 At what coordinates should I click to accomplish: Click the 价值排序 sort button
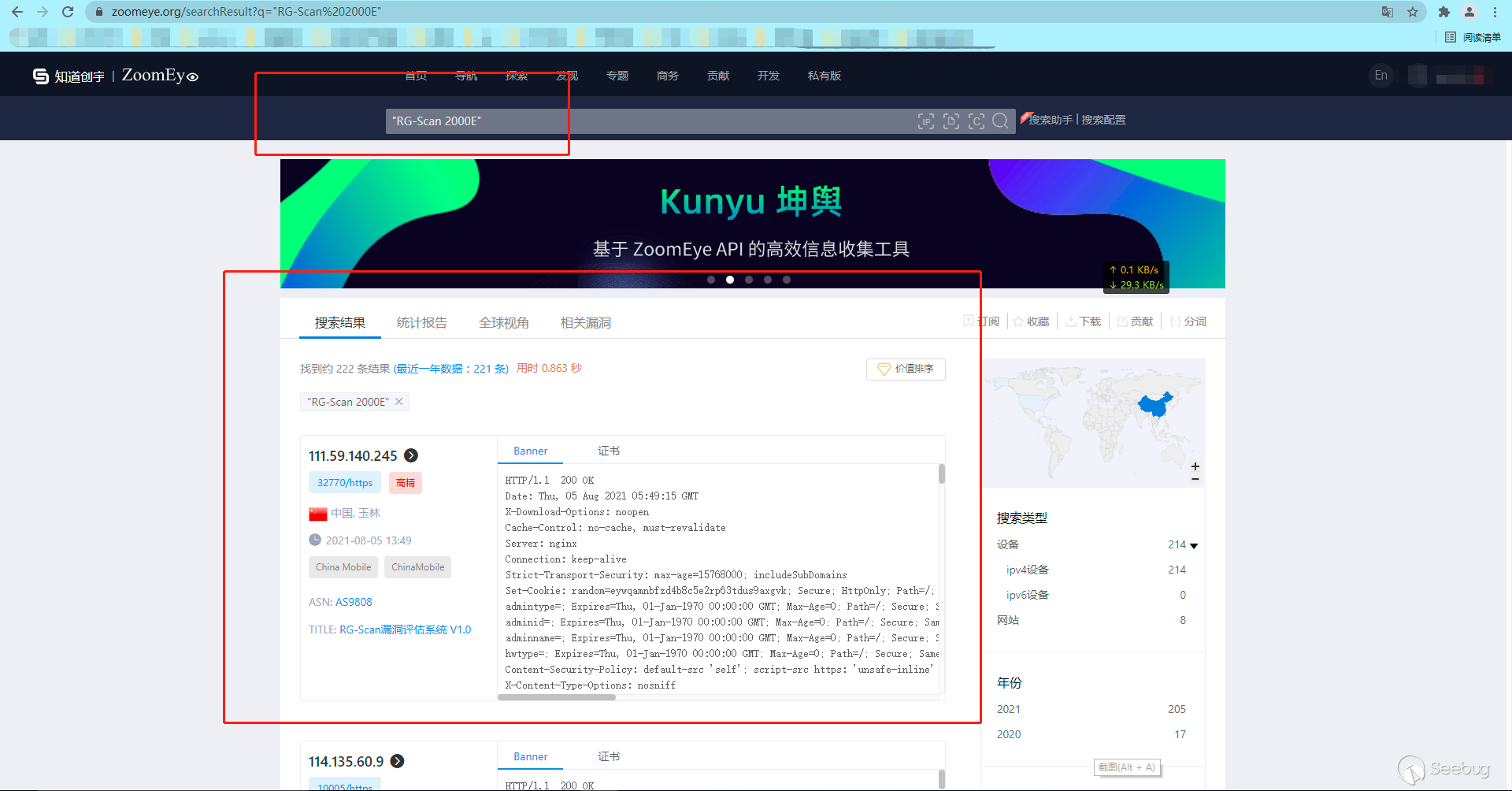click(906, 369)
